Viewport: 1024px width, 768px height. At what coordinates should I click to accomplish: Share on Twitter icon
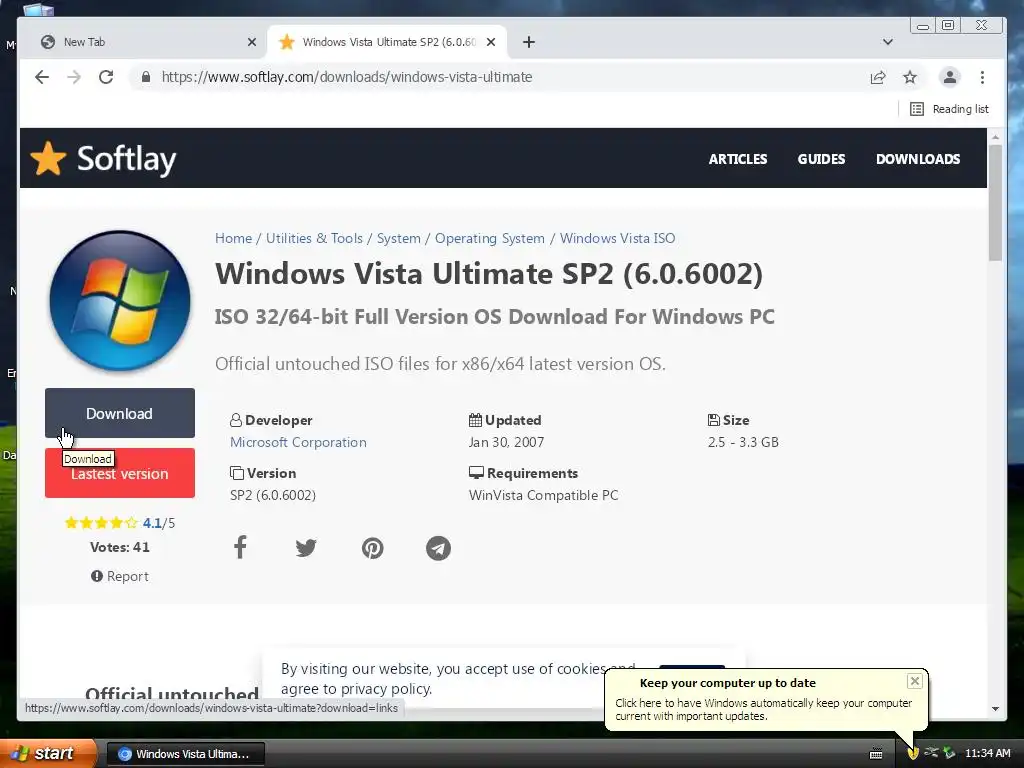pos(306,547)
